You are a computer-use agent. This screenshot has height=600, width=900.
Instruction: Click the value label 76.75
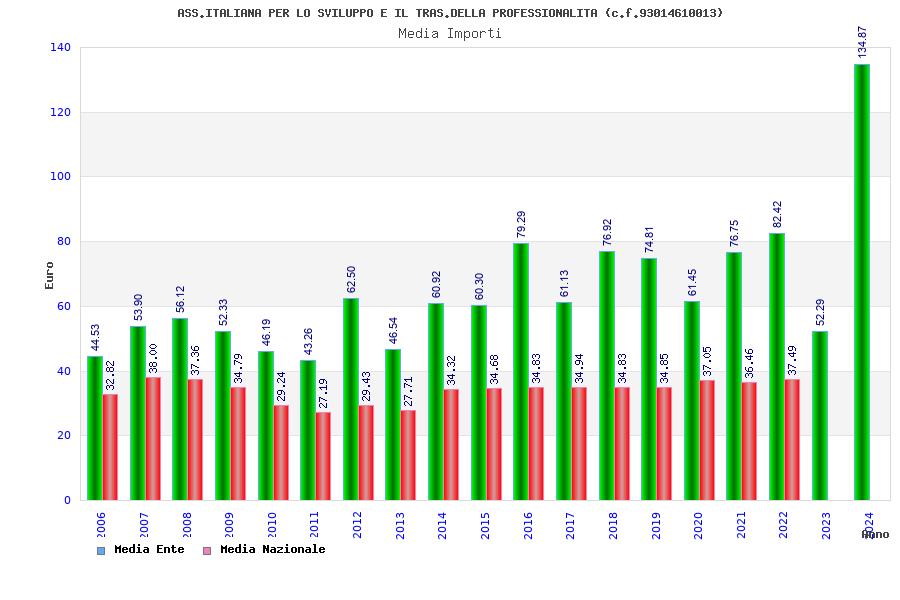click(734, 233)
